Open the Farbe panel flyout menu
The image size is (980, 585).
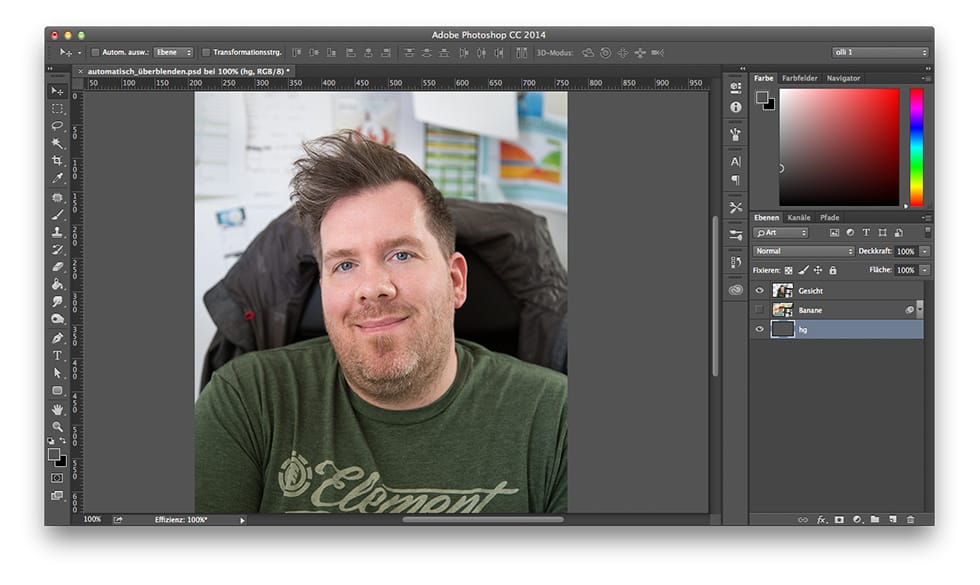927,79
